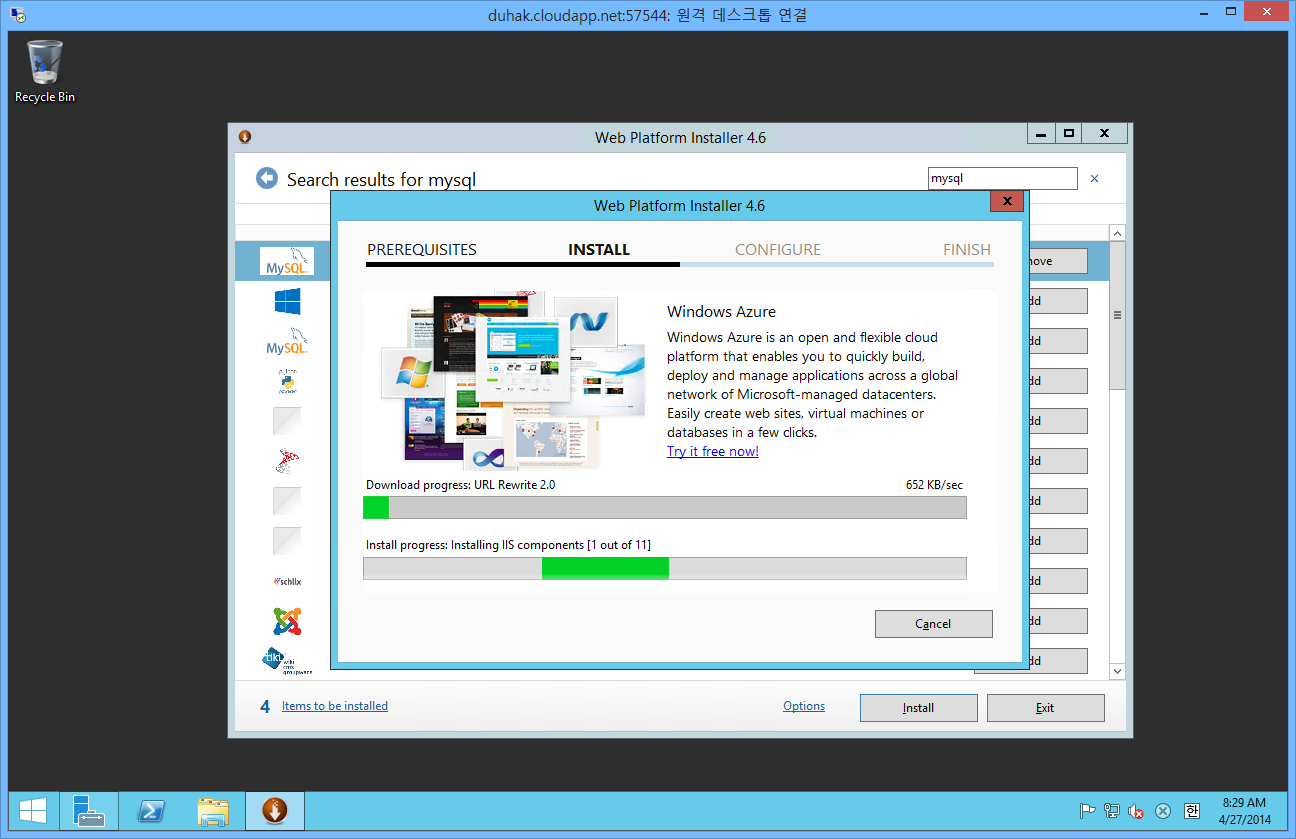Image resolution: width=1296 pixels, height=839 pixels.
Task: Select the second, unhighlighted MySQL logo in the list
Action: coord(287,341)
